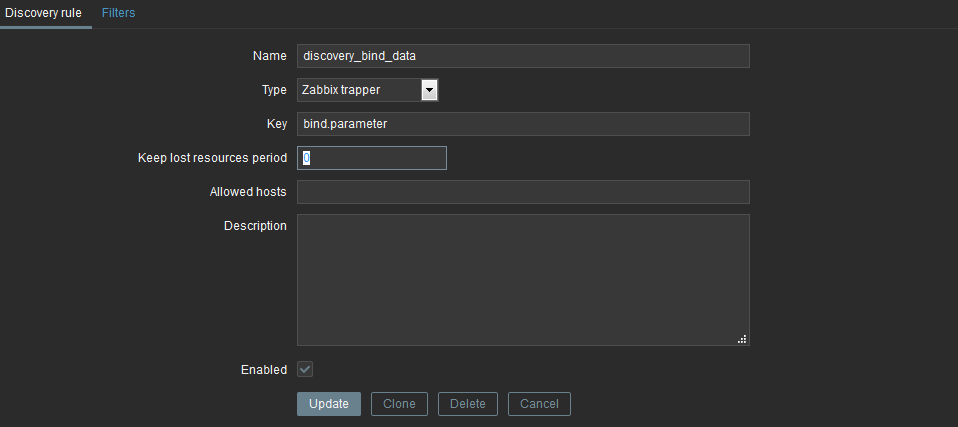The height and width of the screenshot is (427, 958).
Task: Switch to the Filters tab
Action: pos(119,13)
